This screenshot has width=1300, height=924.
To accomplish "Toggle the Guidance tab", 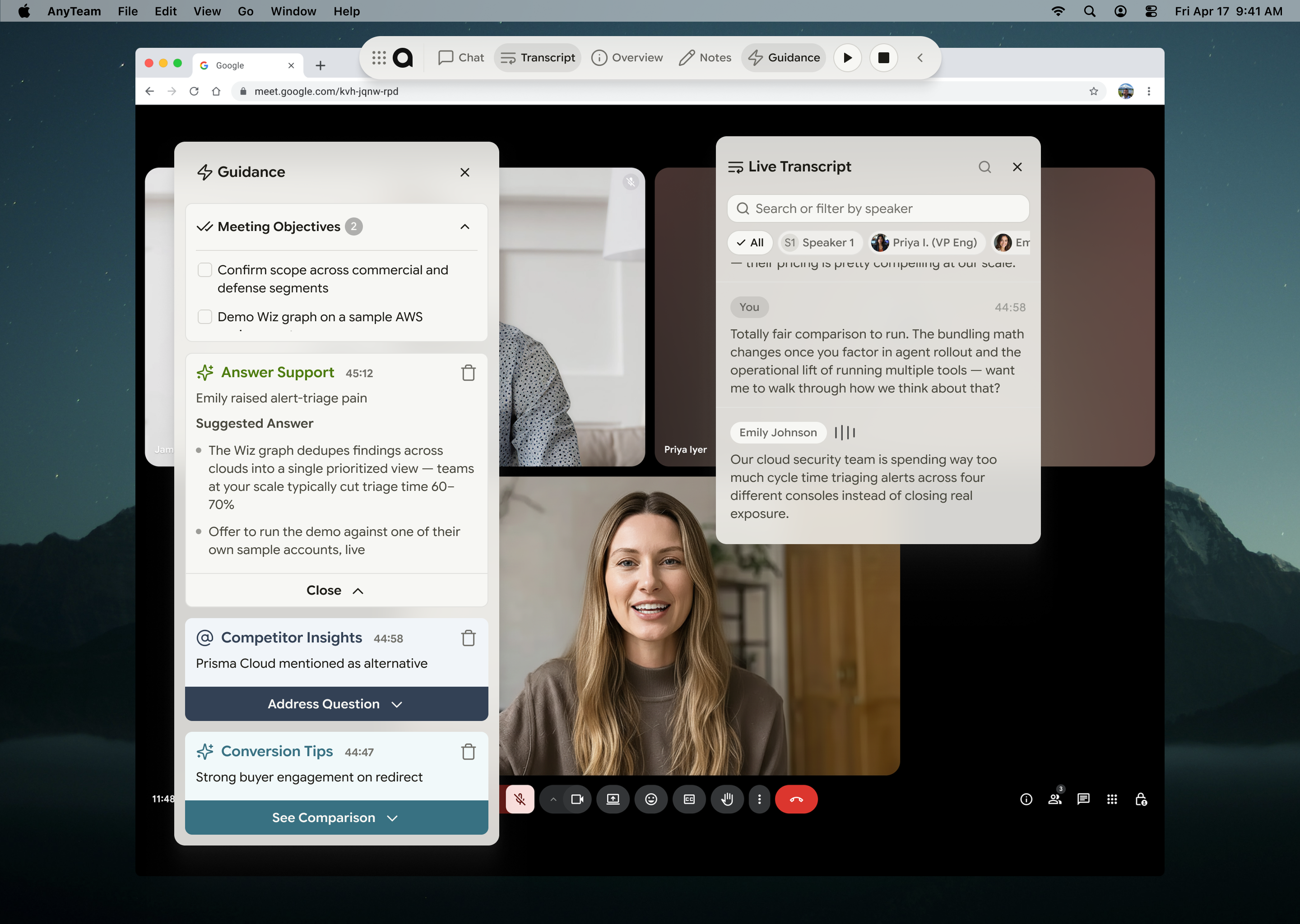I will 784,57.
